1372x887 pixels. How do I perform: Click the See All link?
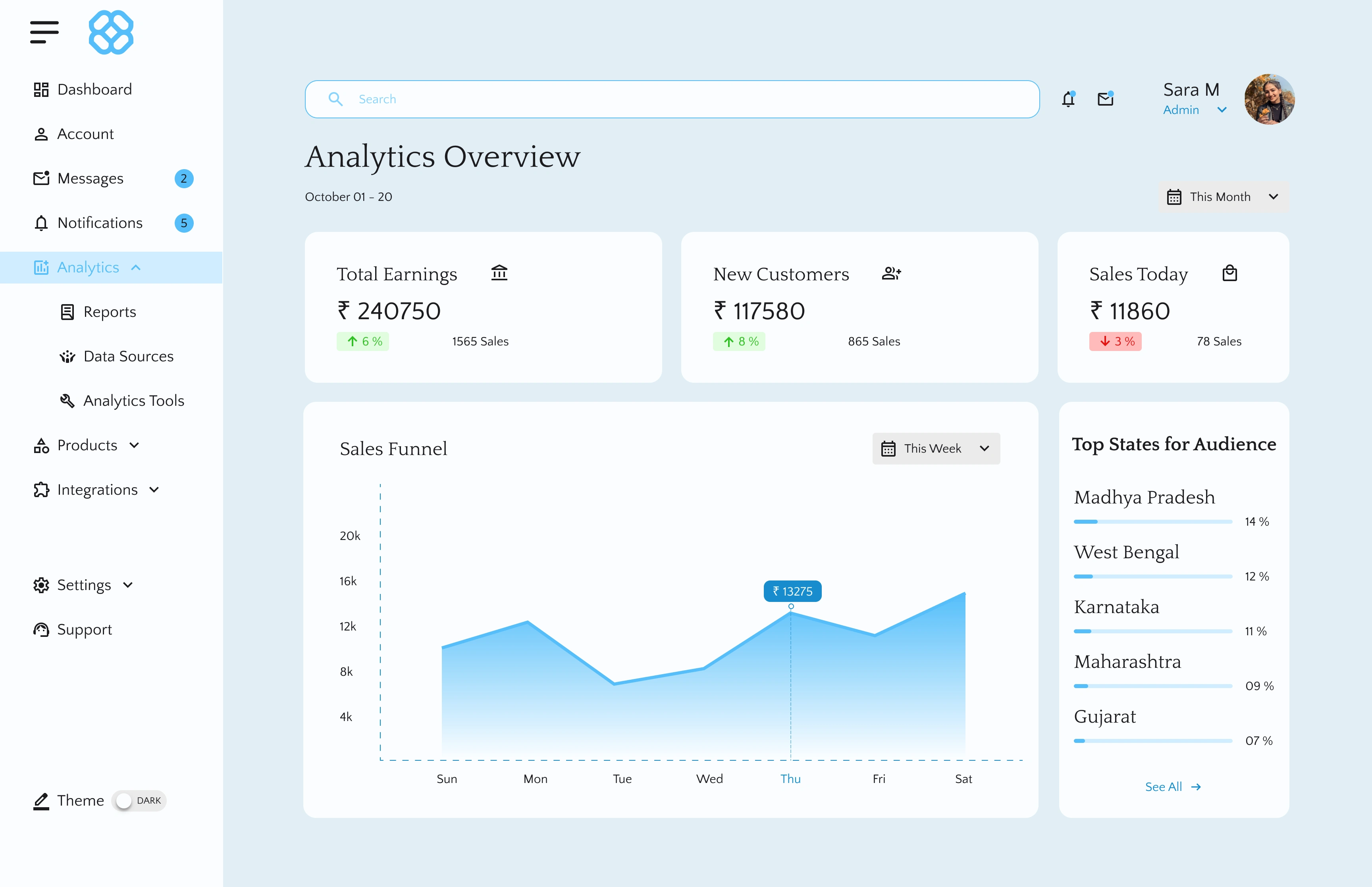pyautogui.click(x=1173, y=787)
